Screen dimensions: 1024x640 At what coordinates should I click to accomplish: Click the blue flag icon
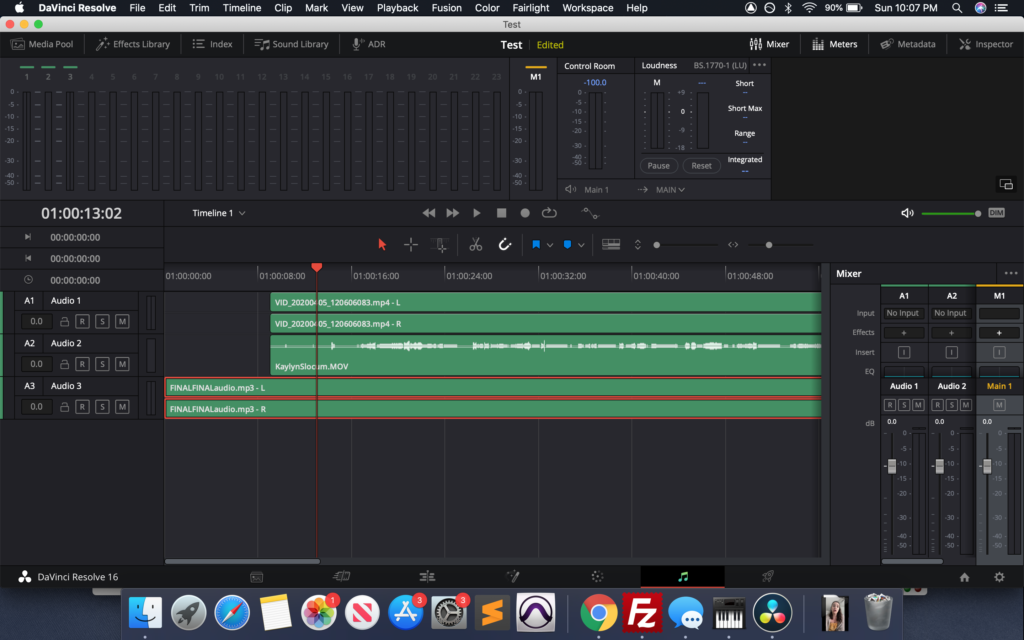click(x=536, y=244)
